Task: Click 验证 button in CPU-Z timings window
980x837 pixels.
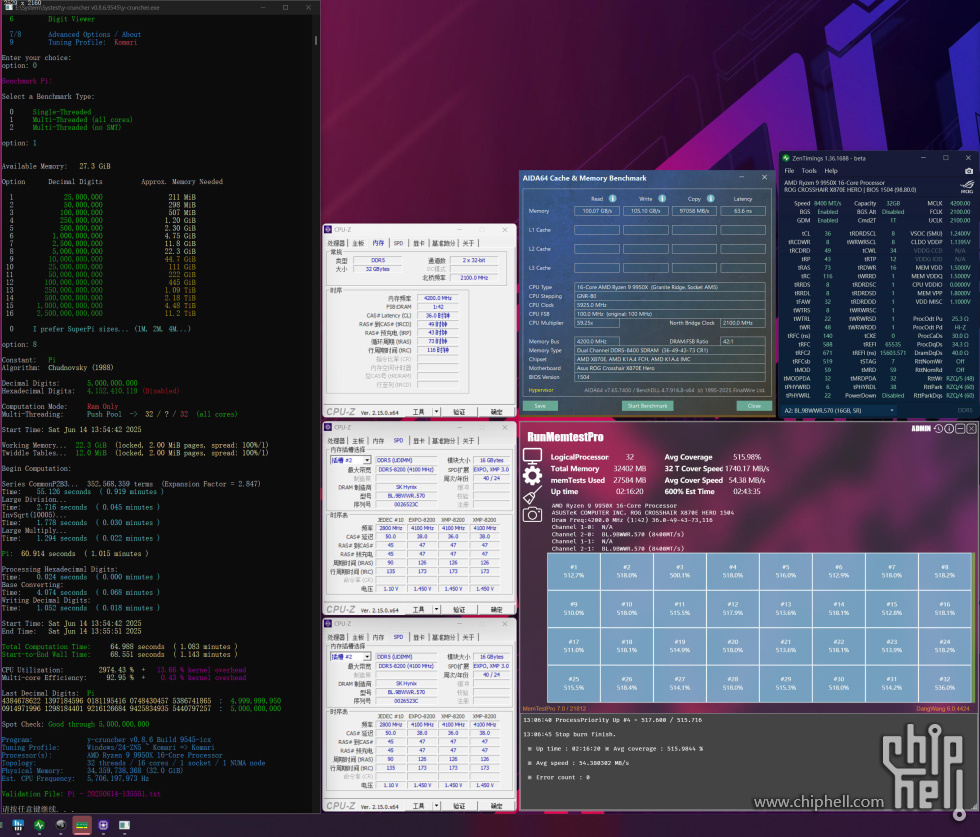Action: [x=459, y=412]
